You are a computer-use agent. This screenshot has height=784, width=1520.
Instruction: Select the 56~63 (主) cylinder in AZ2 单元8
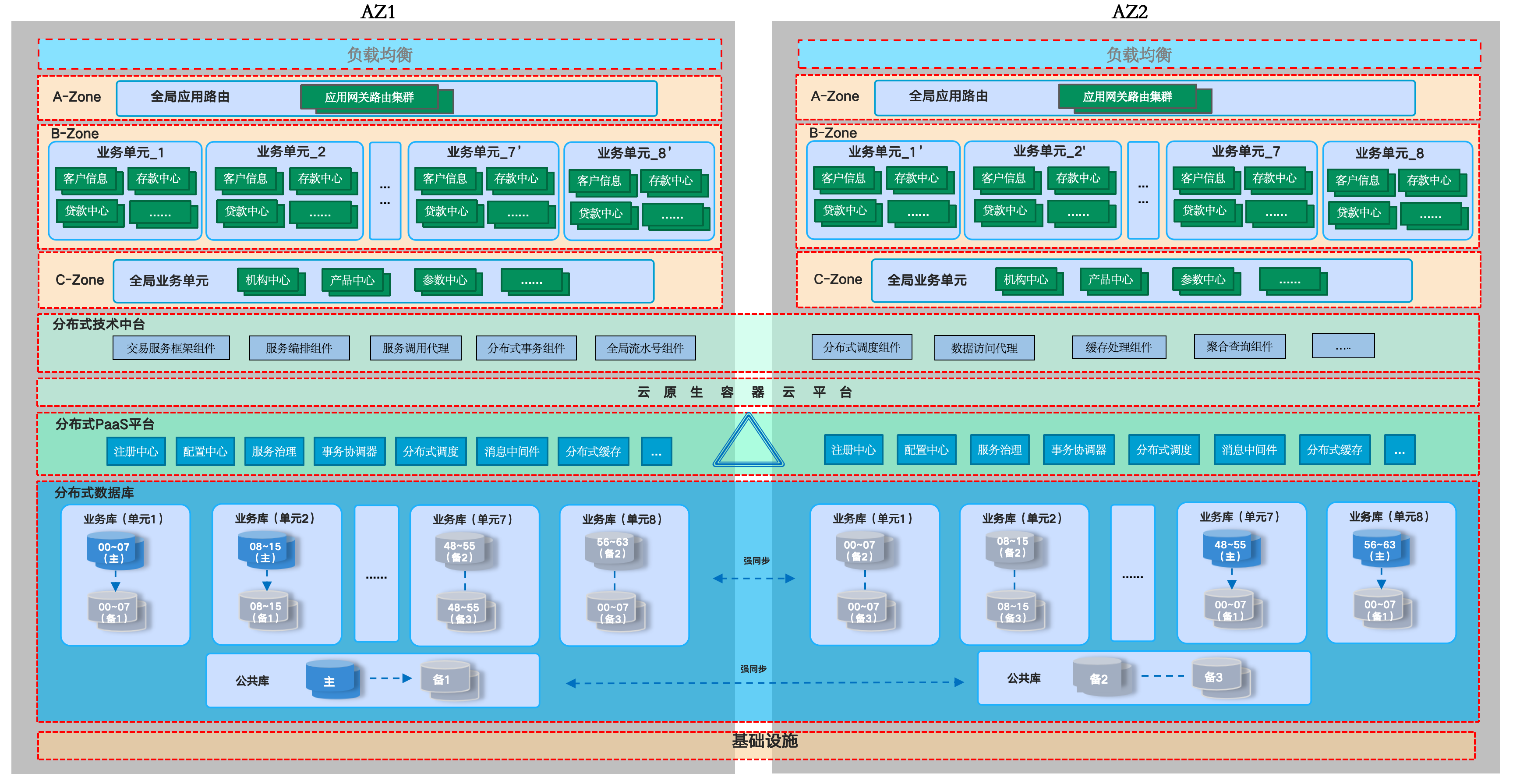[x=1381, y=549]
